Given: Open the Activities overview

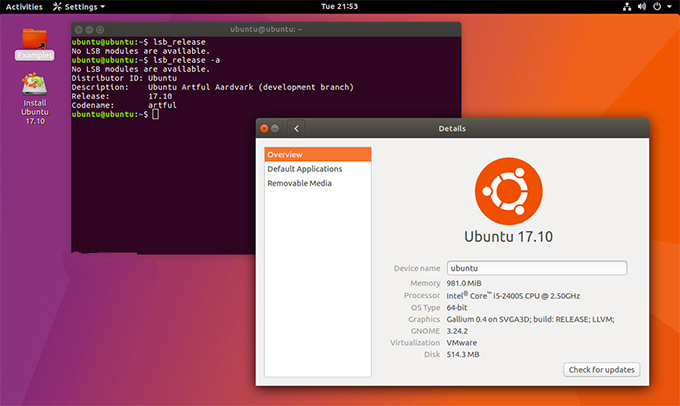Looking at the screenshot, I should (x=24, y=6).
